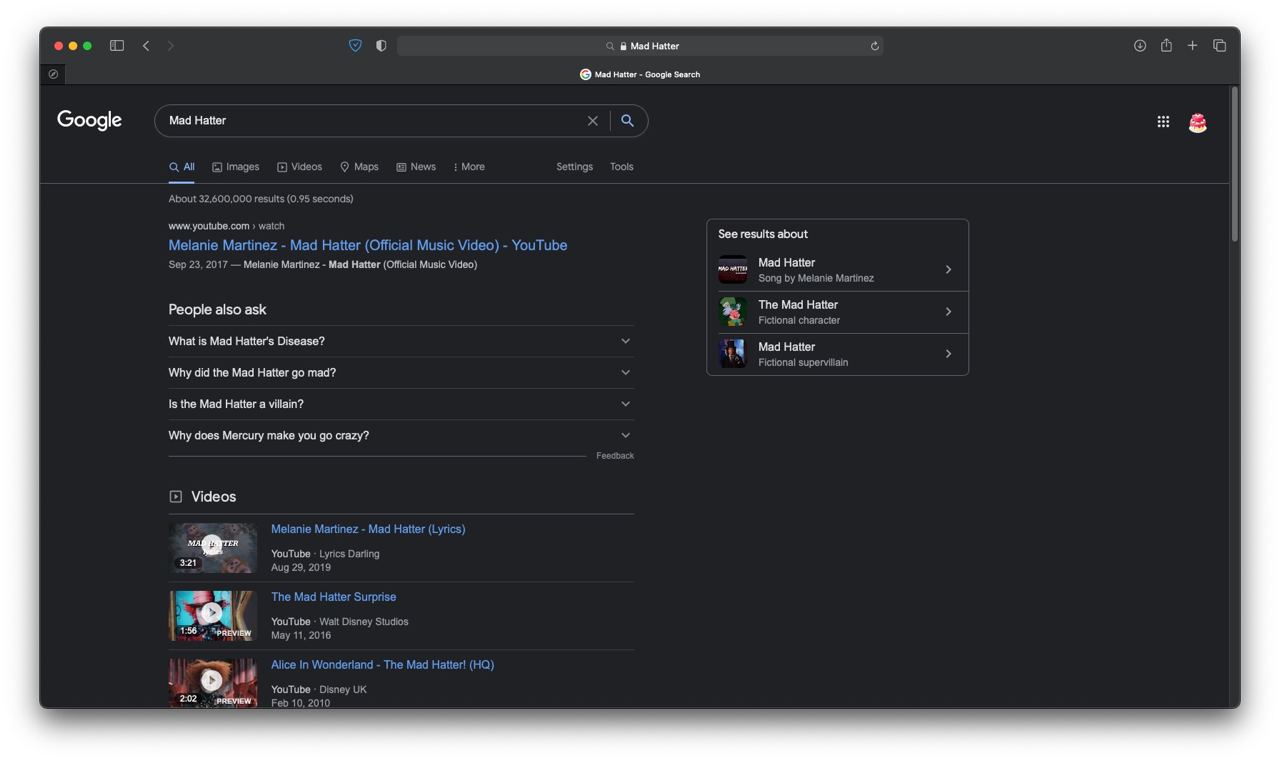Open the Settings dropdown
Image resolution: width=1280 pixels, height=761 pixels.
coord(575,167)
